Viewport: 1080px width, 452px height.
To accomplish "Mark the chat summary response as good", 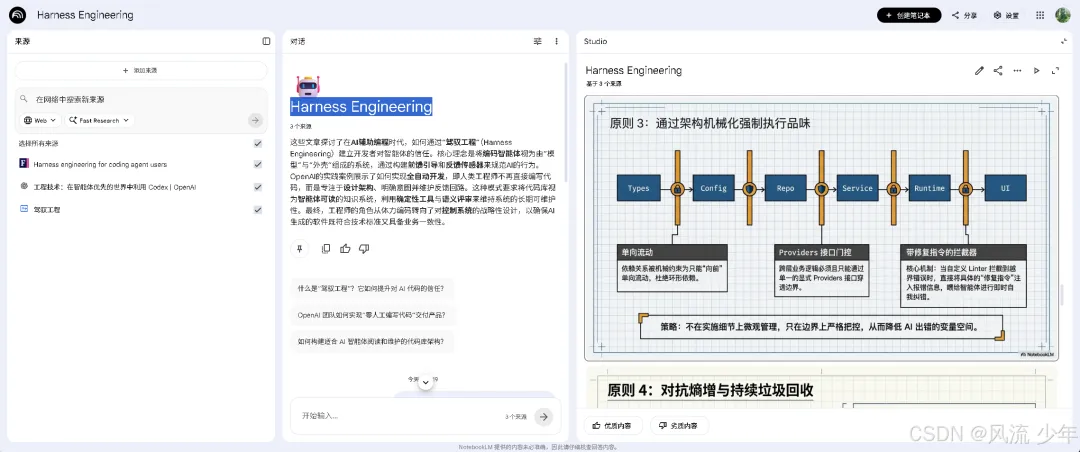I will (x=345, y=249).
